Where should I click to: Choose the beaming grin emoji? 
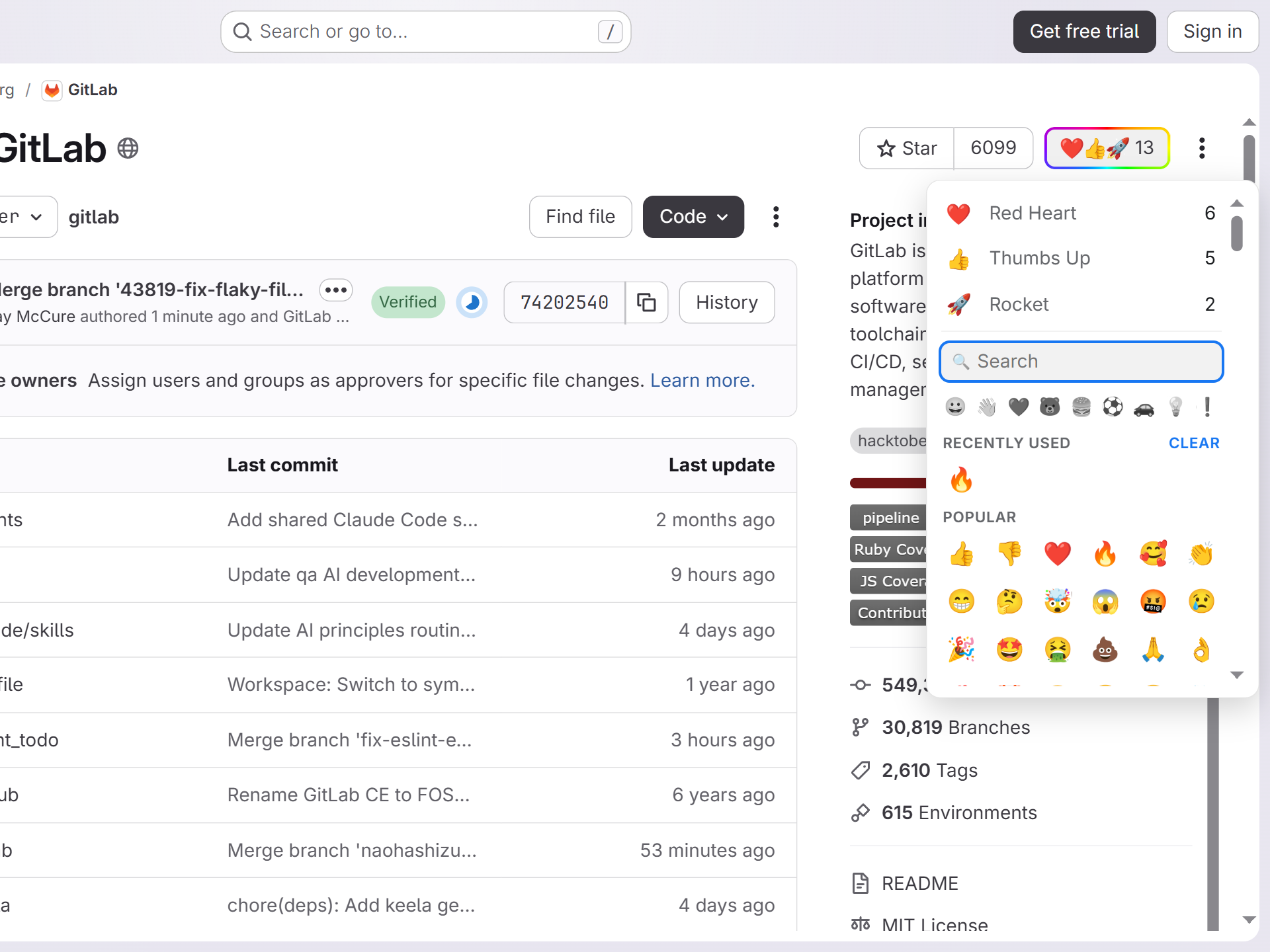[961, 601]
